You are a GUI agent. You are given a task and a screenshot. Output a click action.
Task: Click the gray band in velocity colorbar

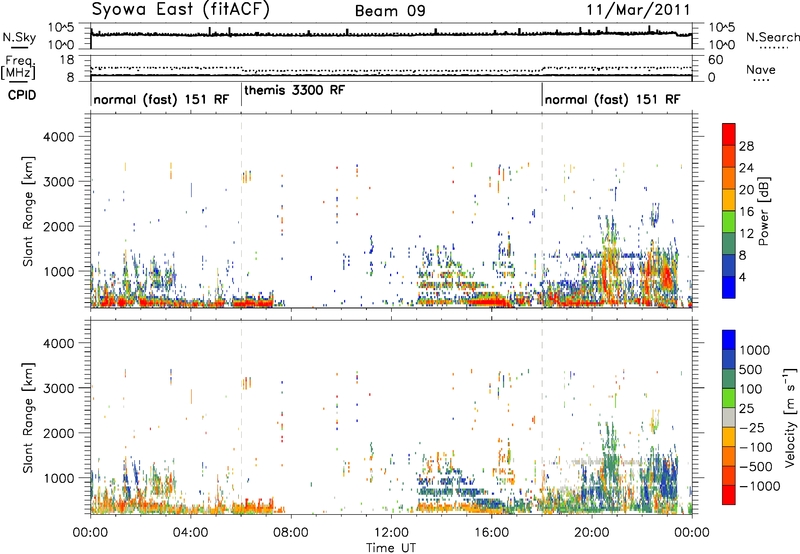click(729, 417)
